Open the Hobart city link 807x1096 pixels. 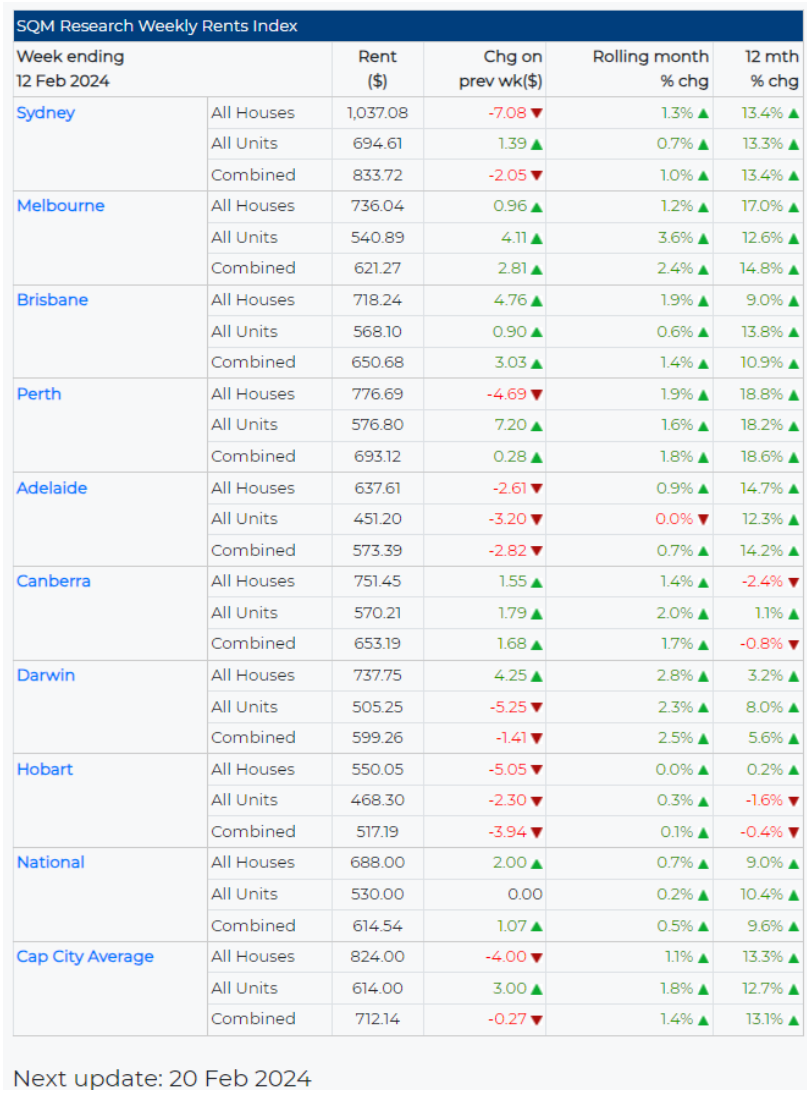45,769
